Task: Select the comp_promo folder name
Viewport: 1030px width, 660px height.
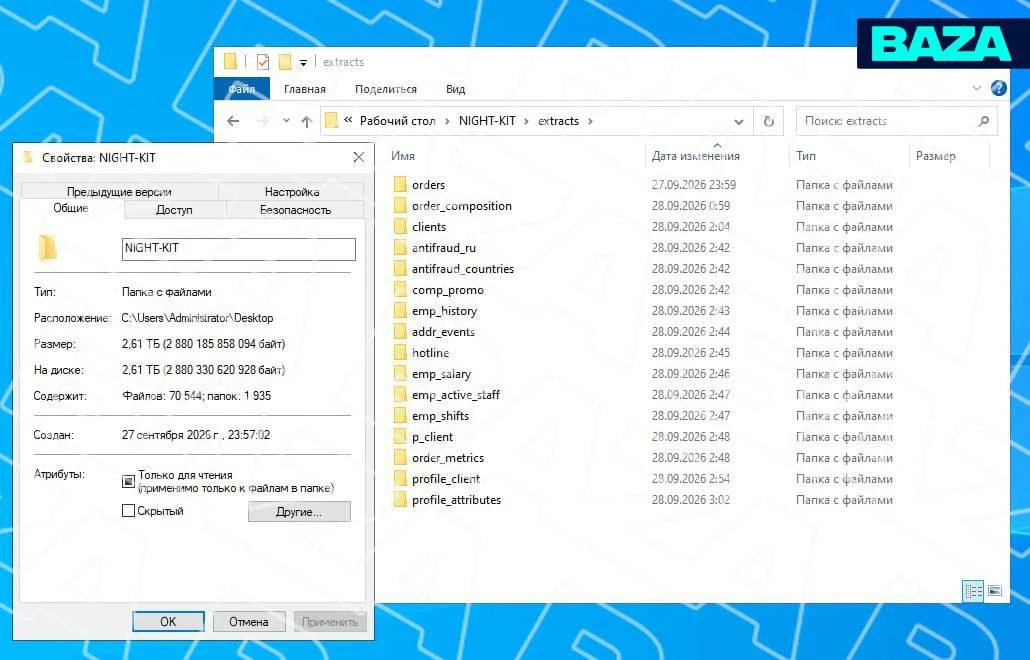Action: tap(448, 290)
